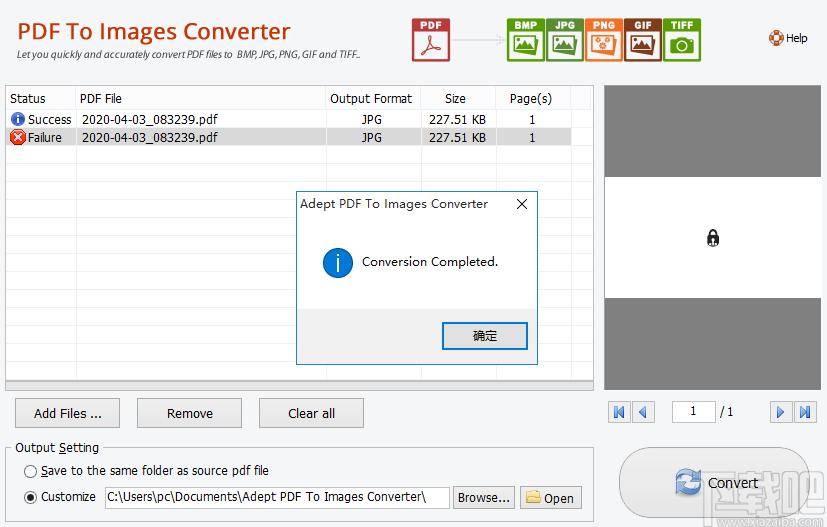Click the page number input box
827x527 pixels.
[694, 412]
